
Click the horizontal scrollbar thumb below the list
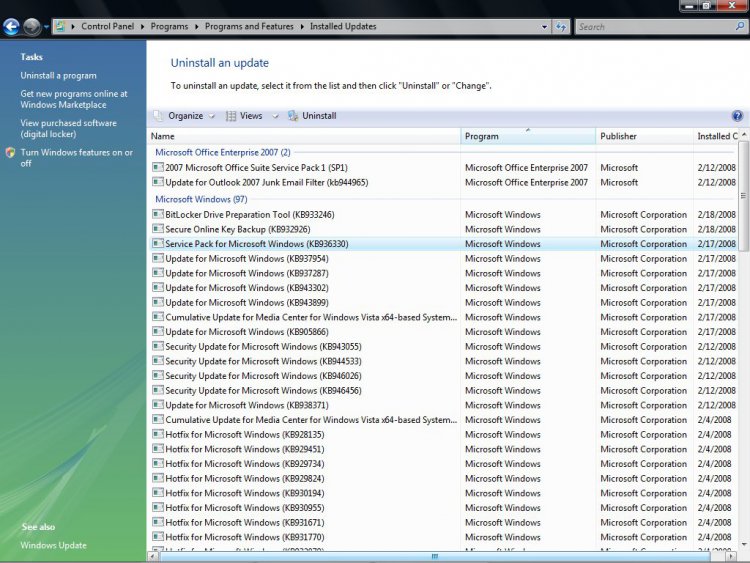click(x=434, y=556)
